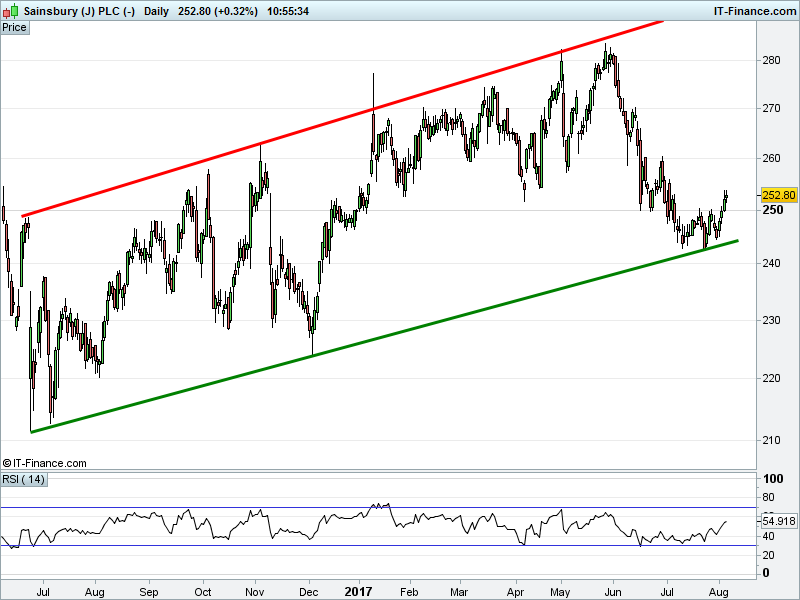Open the RSI ( 14) indicator label

[x=23, y=479]
